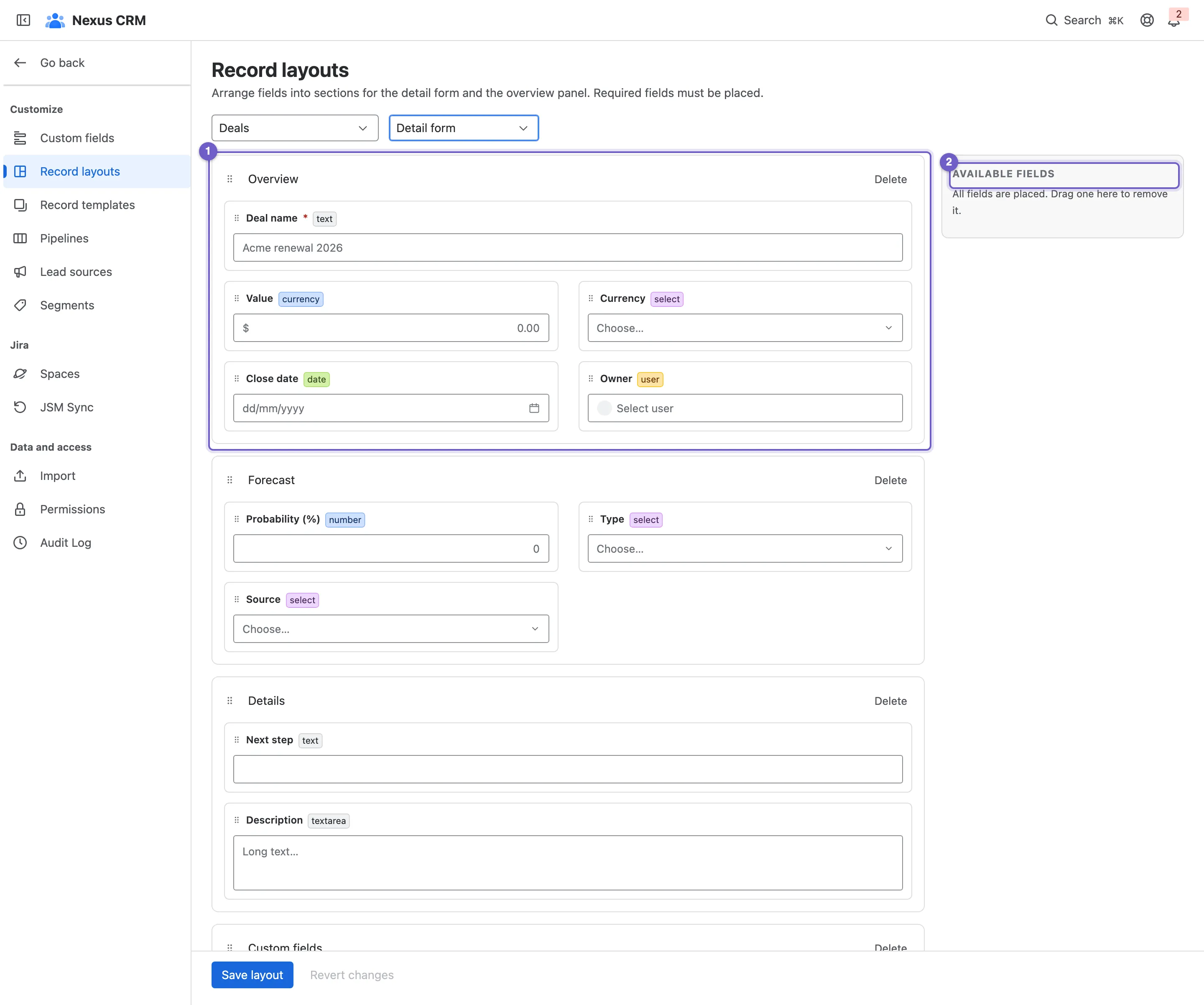Image resolution: width=1204 pixels, height=1005 pixels.
Task: Expand the Type Choose dropdown
Action: 745,548
